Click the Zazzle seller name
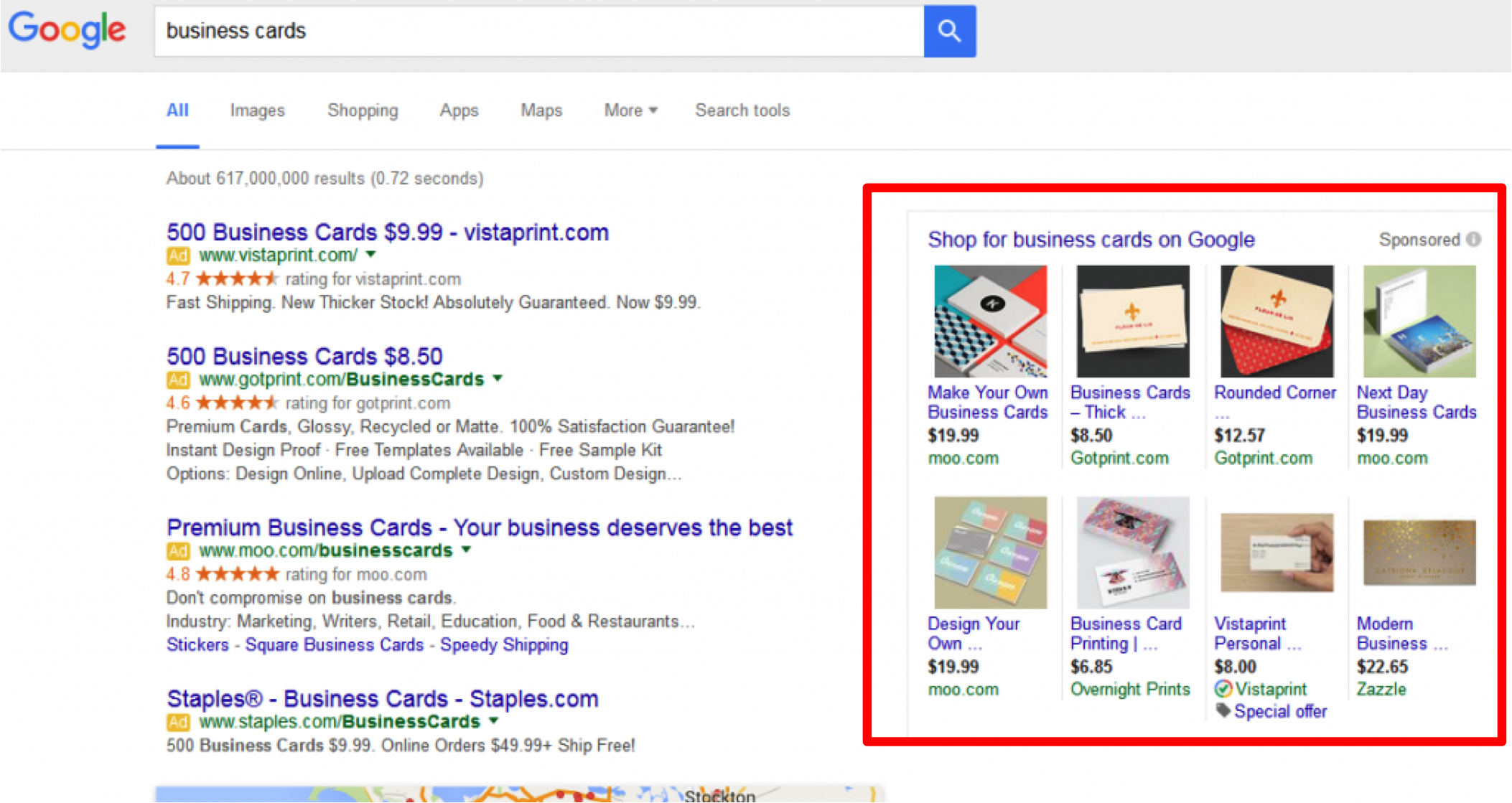 (x=1381, y=690)
